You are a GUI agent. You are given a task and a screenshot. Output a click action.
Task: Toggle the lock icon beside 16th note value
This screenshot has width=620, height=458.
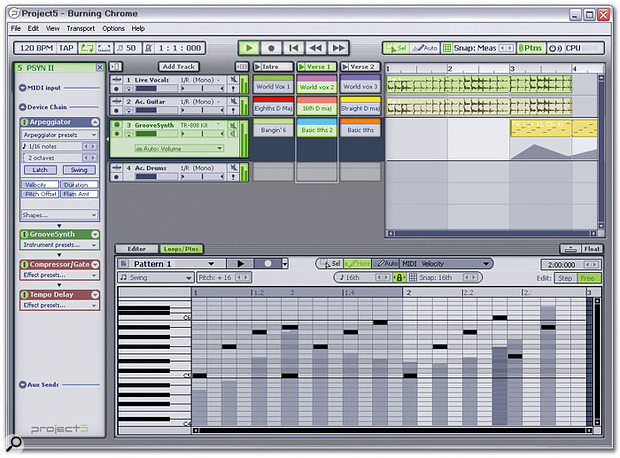pyautogui.click(x=399, y=278)
